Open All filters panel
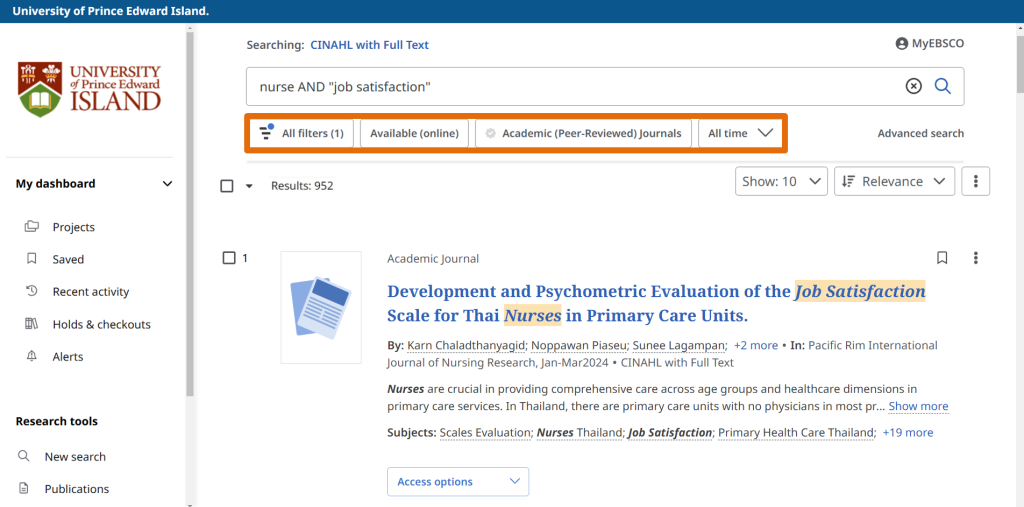Image resolution: width=1024 pixels, height=507 pixels. (x=301, y=133)
